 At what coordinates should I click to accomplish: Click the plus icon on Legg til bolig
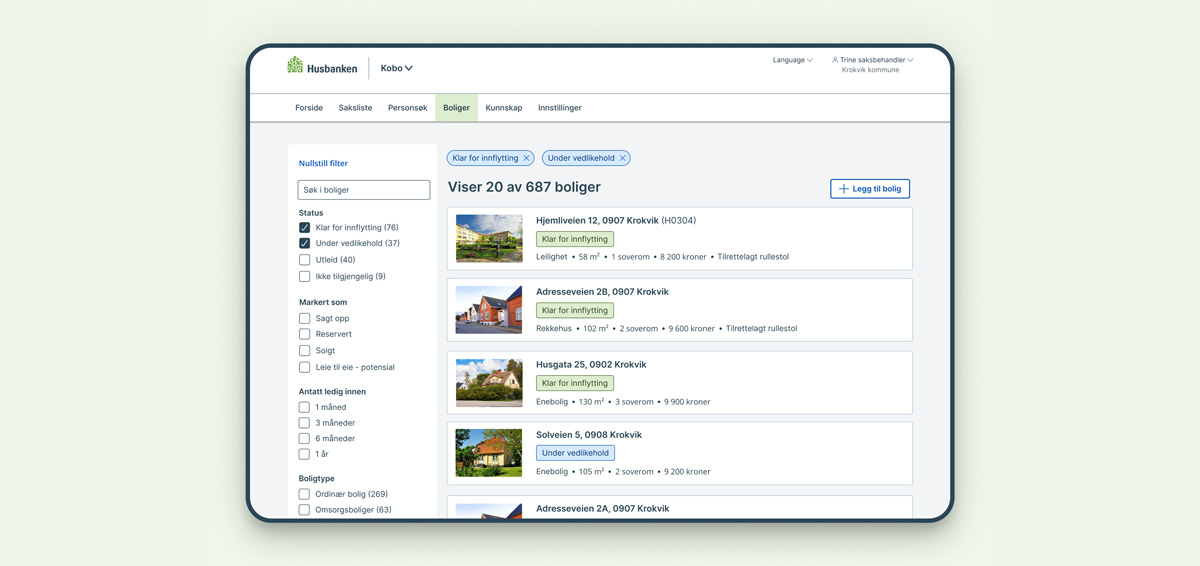[x=843, y=189]
